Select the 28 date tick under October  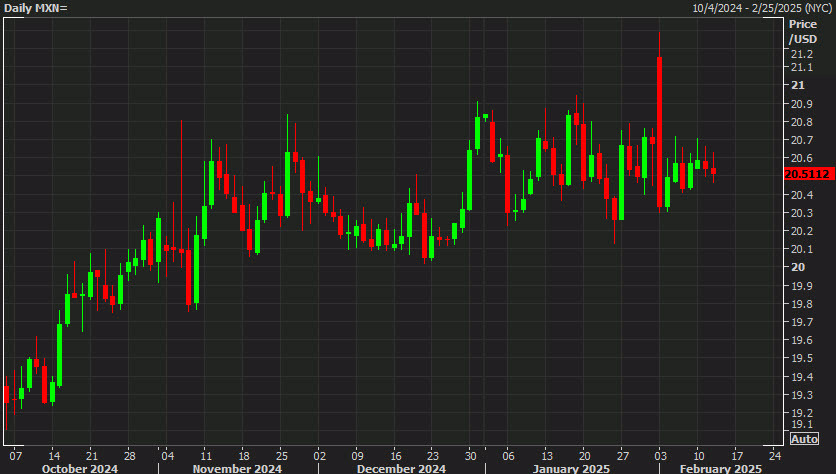click(130, 456)
